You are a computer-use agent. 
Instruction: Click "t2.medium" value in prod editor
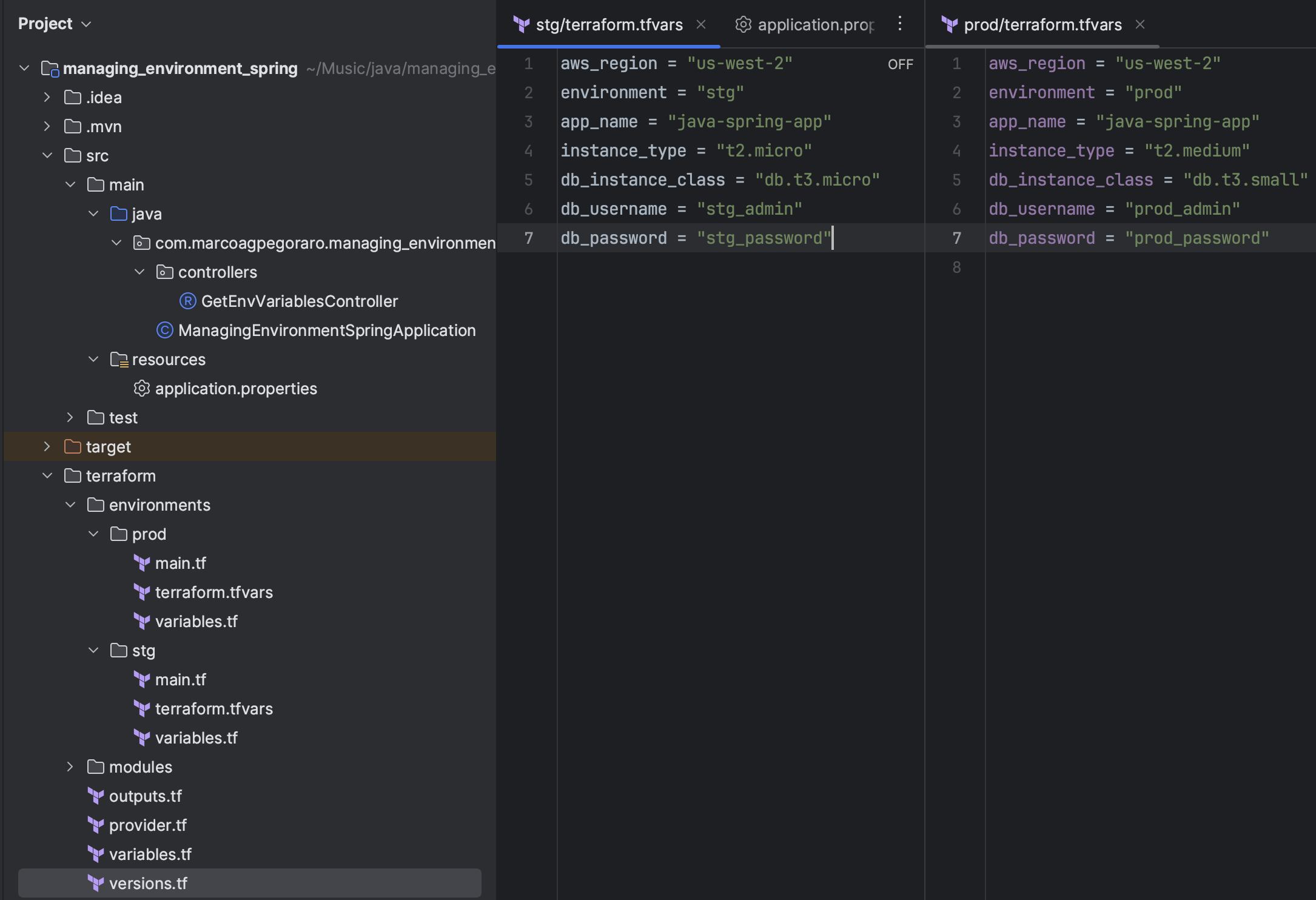pyautogui.click(x=1197, y=150)
